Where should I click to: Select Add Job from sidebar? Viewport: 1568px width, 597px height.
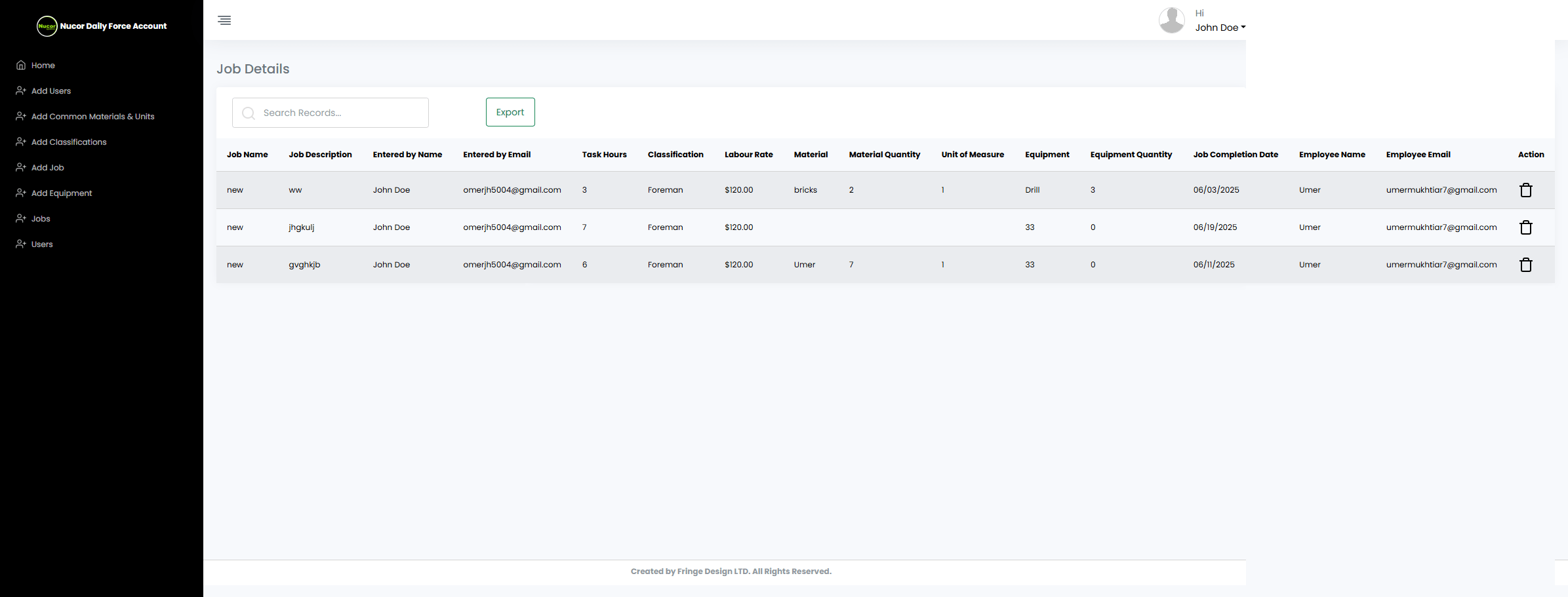tap(48, 168)
